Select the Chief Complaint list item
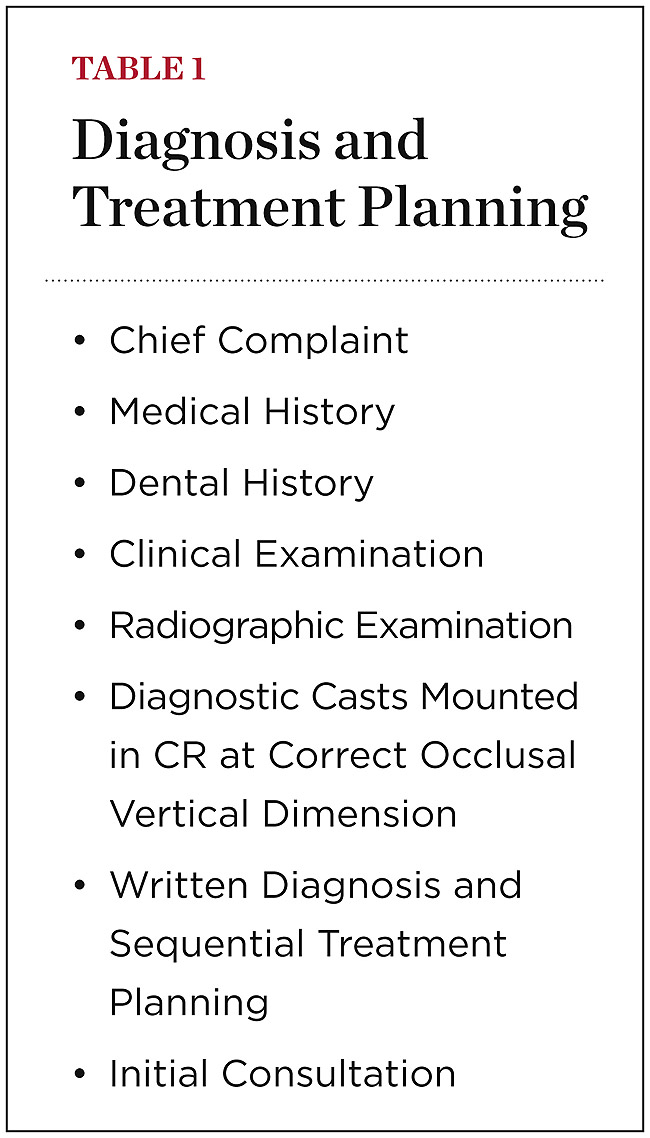Viewport: 650px width, 1138px height. 259,341
